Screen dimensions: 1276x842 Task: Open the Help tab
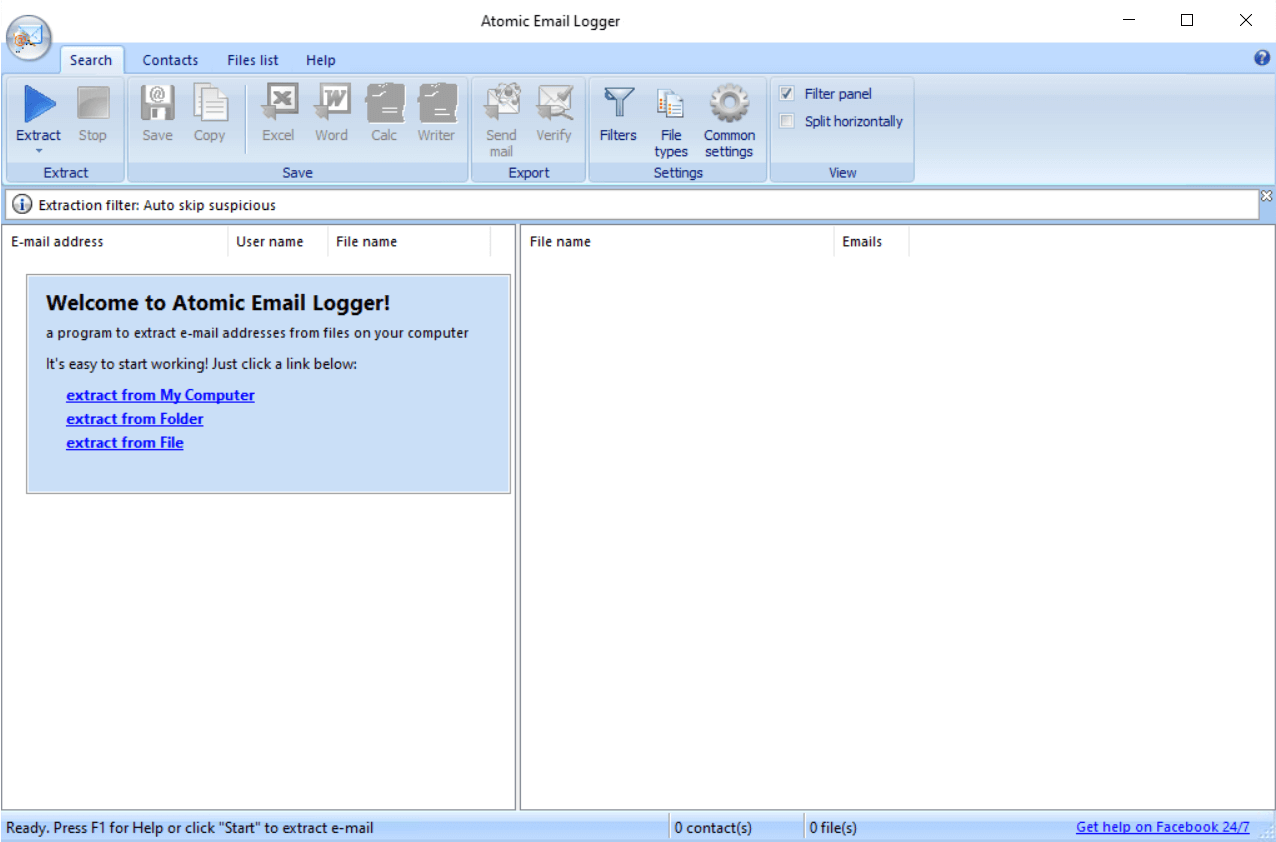321,60
